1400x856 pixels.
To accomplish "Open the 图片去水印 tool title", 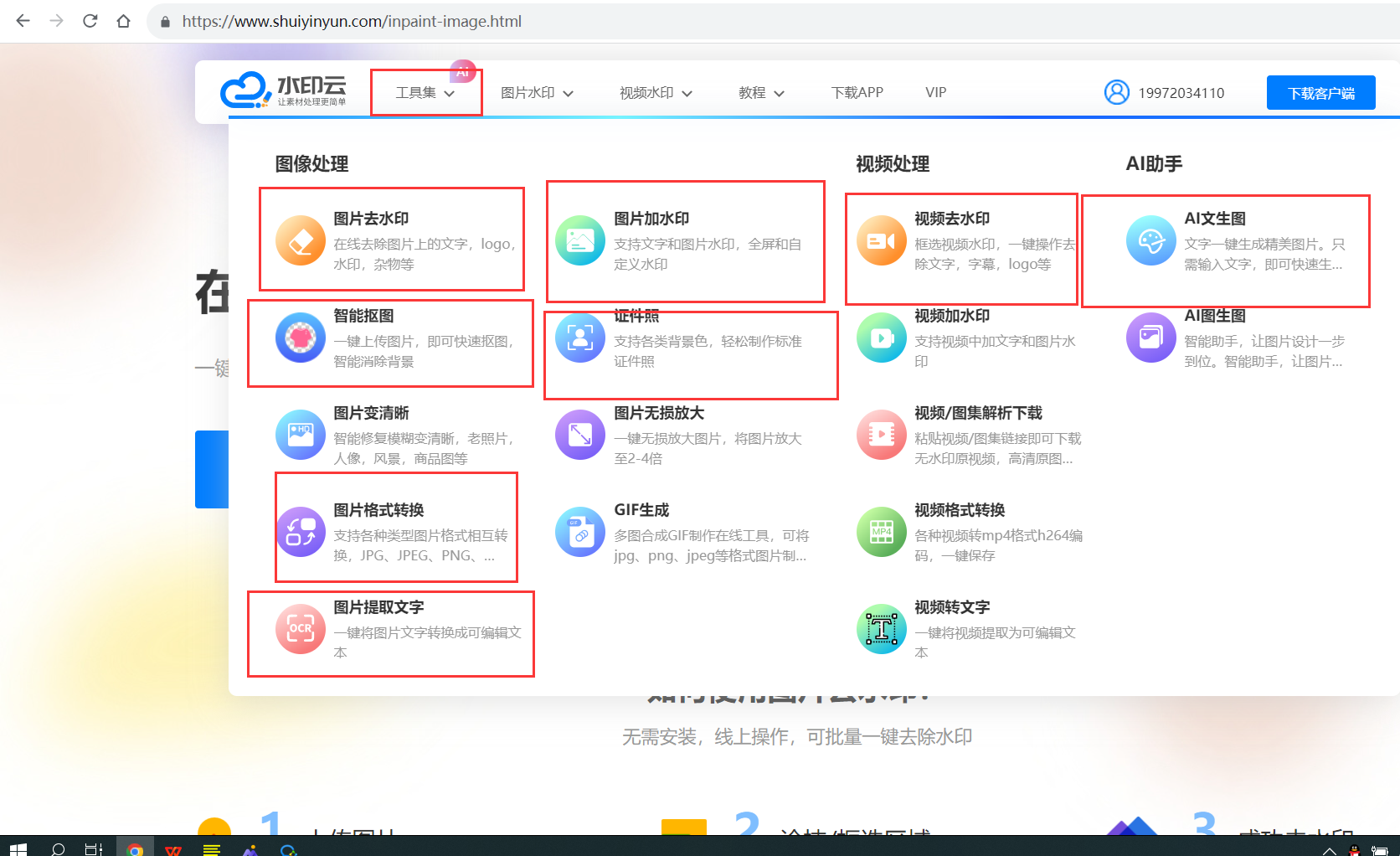I will point(371,219).
